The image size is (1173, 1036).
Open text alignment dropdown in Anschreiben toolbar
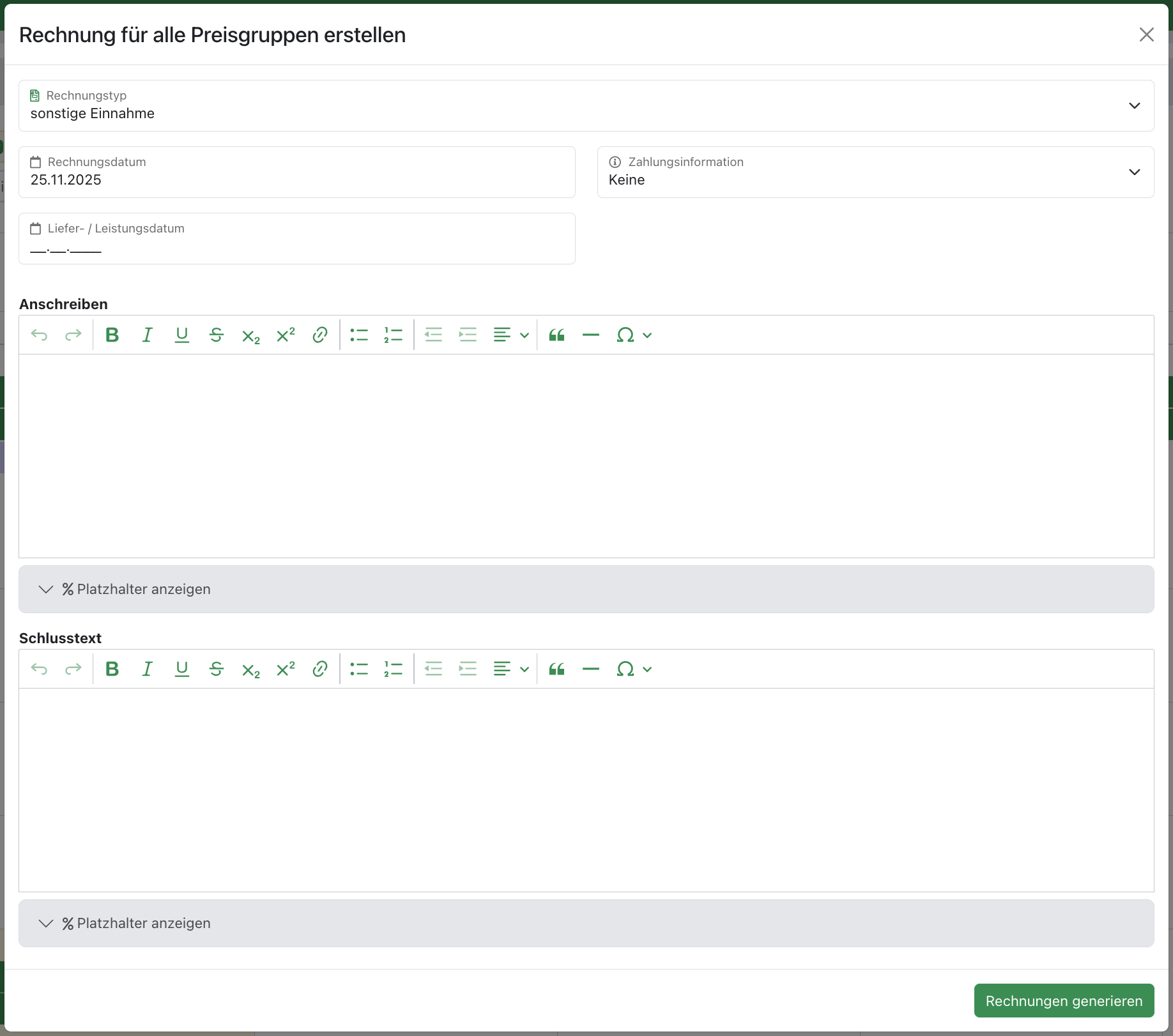[x=510, y=335]
